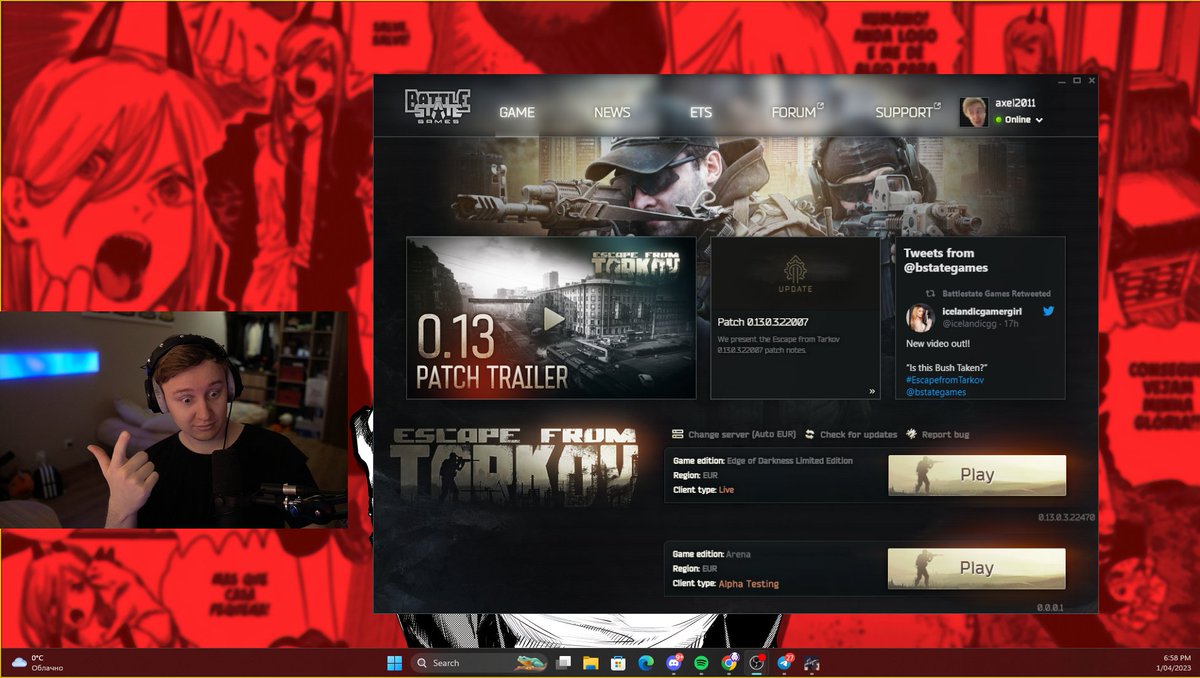The width and height of the screenshot is (1200, 678).
Task: Click the UPDATE emblem news thumbnail
Action: 796,273
